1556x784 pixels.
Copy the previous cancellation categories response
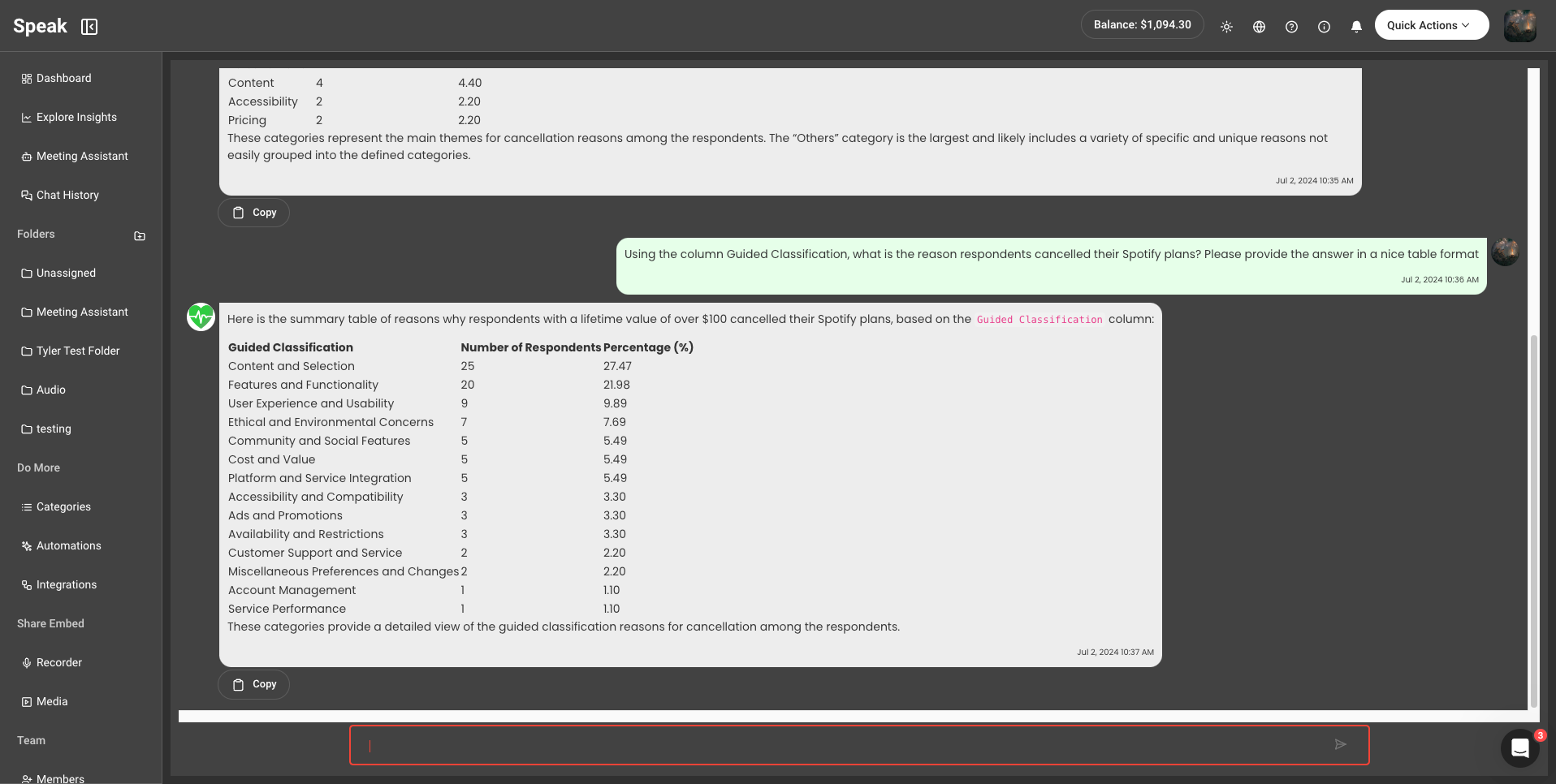(254, 213)
